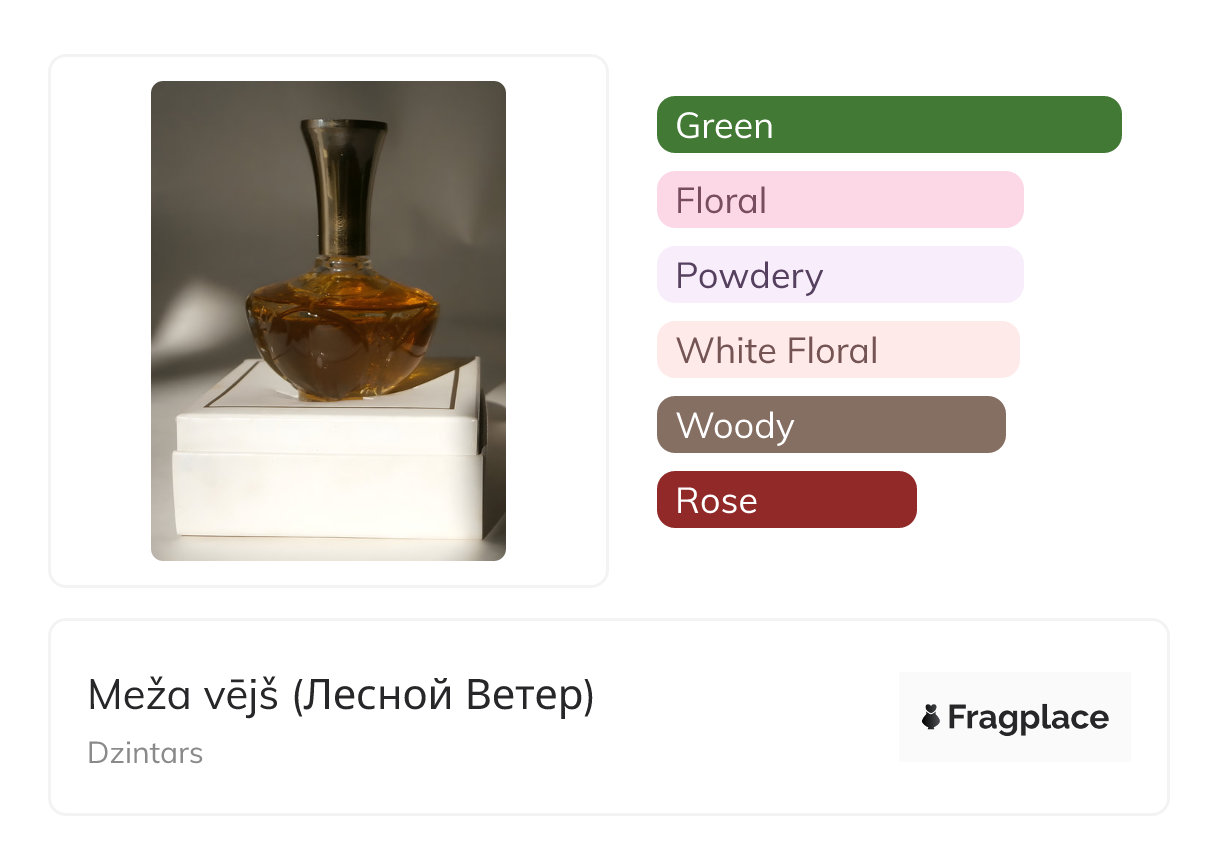
Task: Click the white perfume box lid
Action: pos(330,420)
